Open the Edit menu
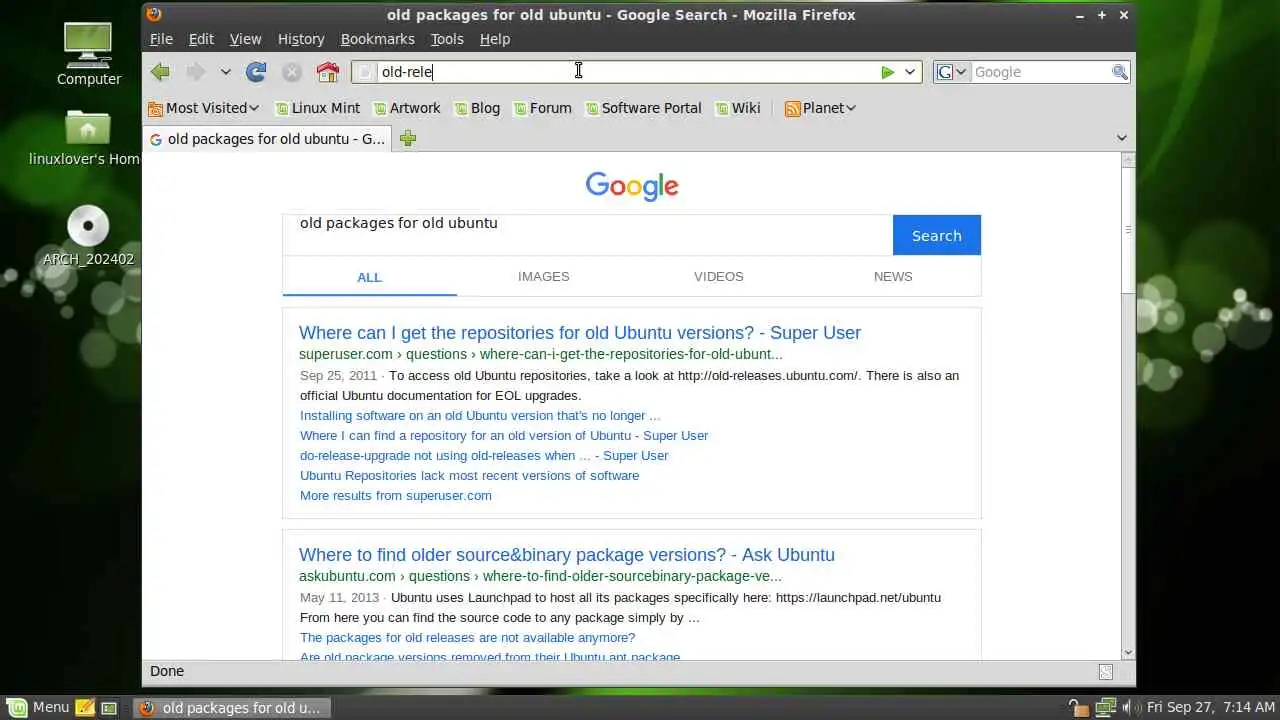Screen dimensions: 1280x720 201,39
